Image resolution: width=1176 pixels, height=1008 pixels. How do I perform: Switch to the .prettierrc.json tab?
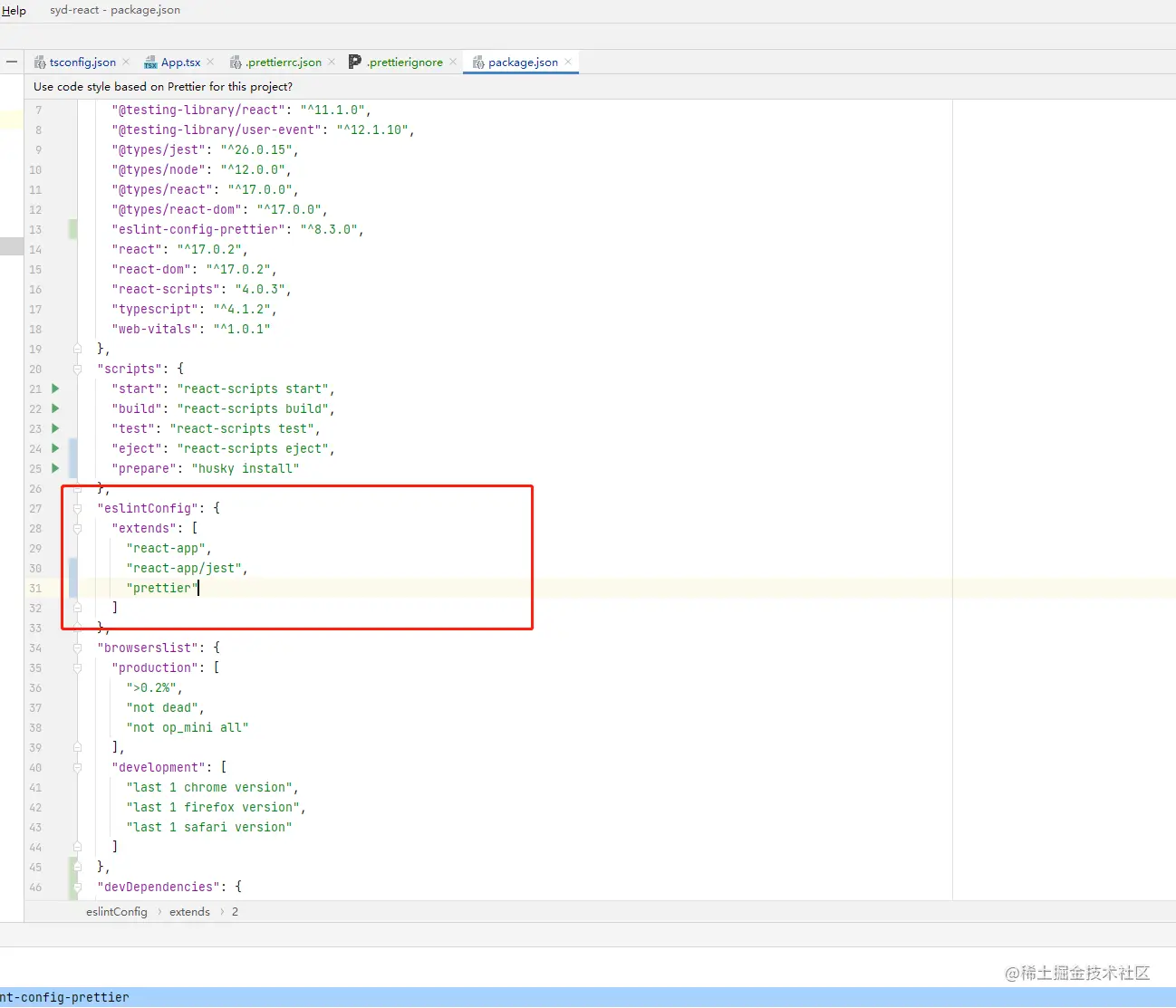(284, 62)
